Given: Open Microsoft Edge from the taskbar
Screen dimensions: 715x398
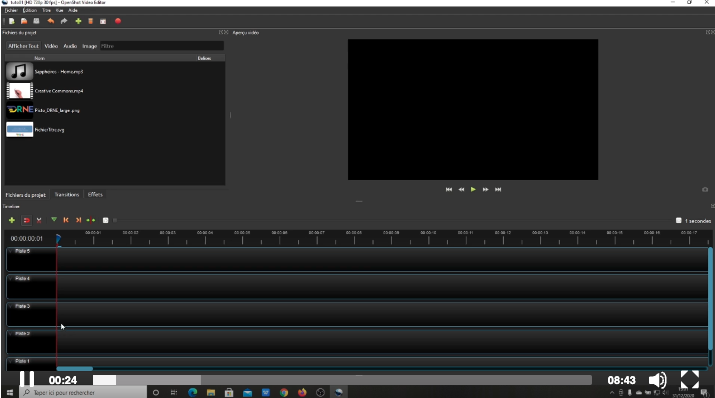Looking at the screenshot, I should pos(192,392).
